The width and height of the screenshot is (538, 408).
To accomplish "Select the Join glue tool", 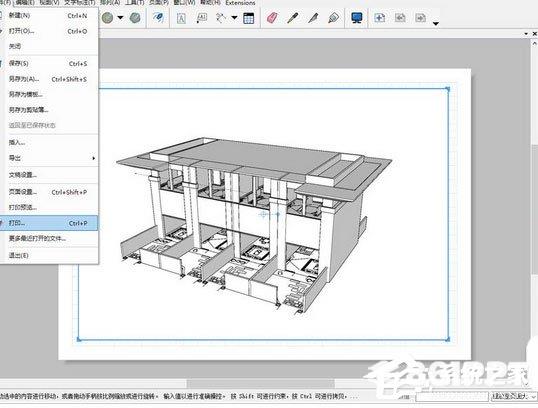I will (x=333, y=17).
